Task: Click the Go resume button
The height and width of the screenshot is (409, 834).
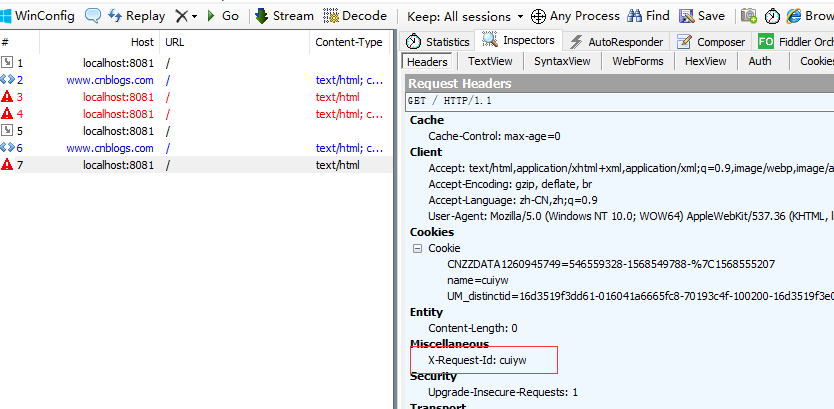Action: tap(222, 16)
